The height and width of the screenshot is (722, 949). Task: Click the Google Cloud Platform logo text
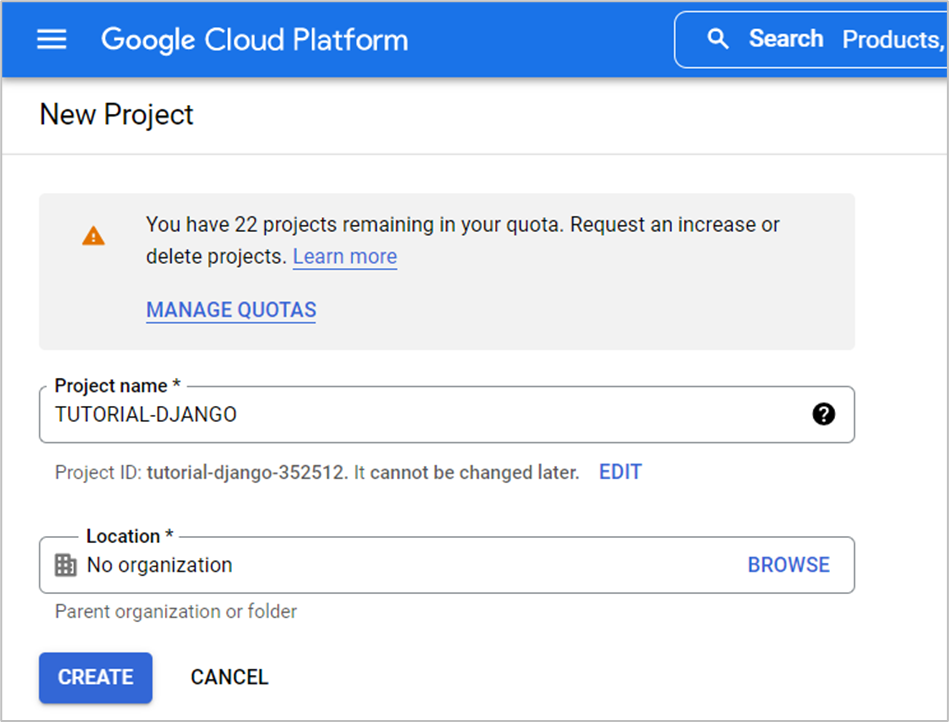[x=254, y=40]
